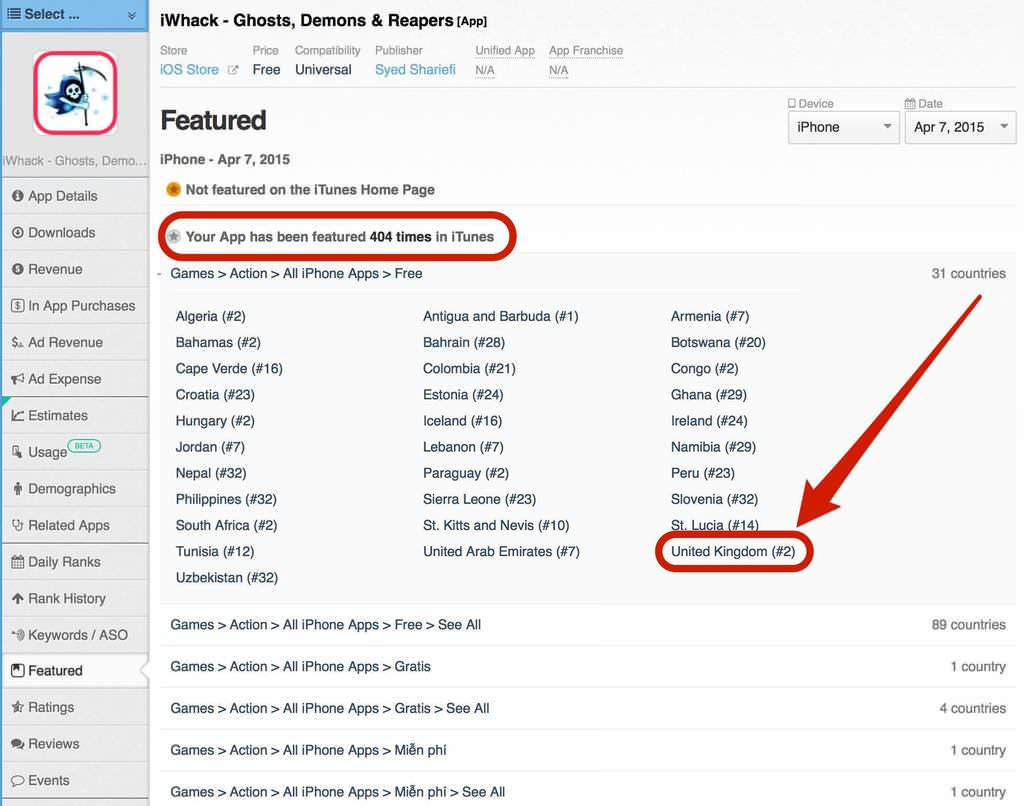Click Sierra Leone (#23) entry
This screenshot has height=806, width=1024.
(479, 500)
